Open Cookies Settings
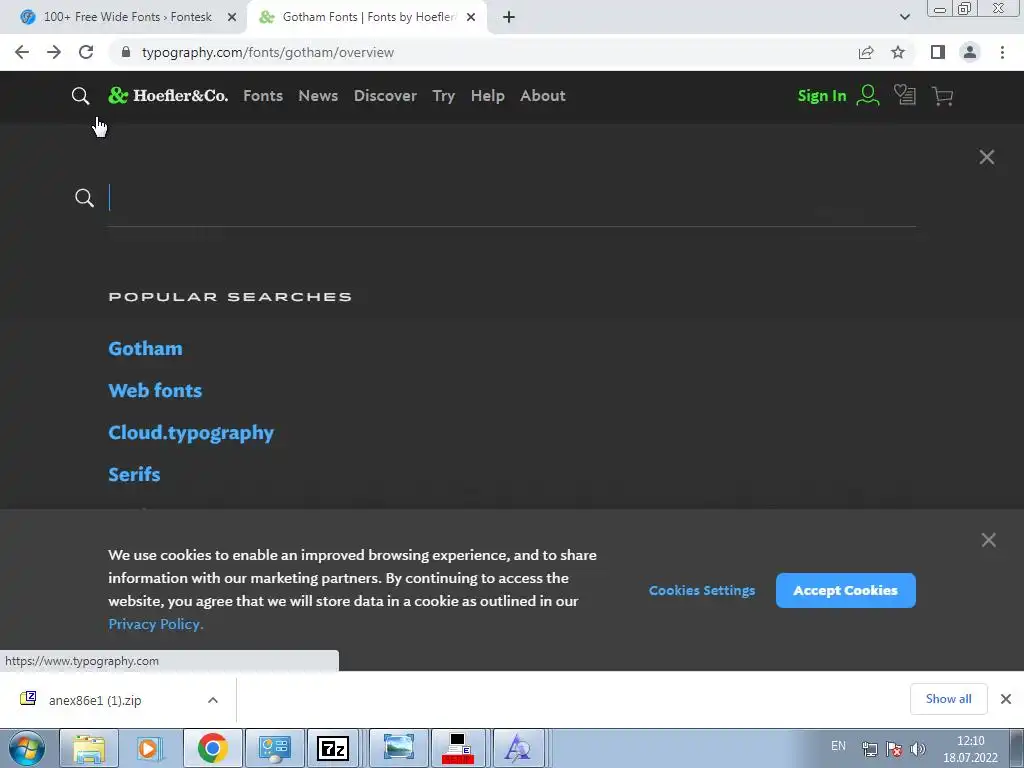 pos(702,590)
